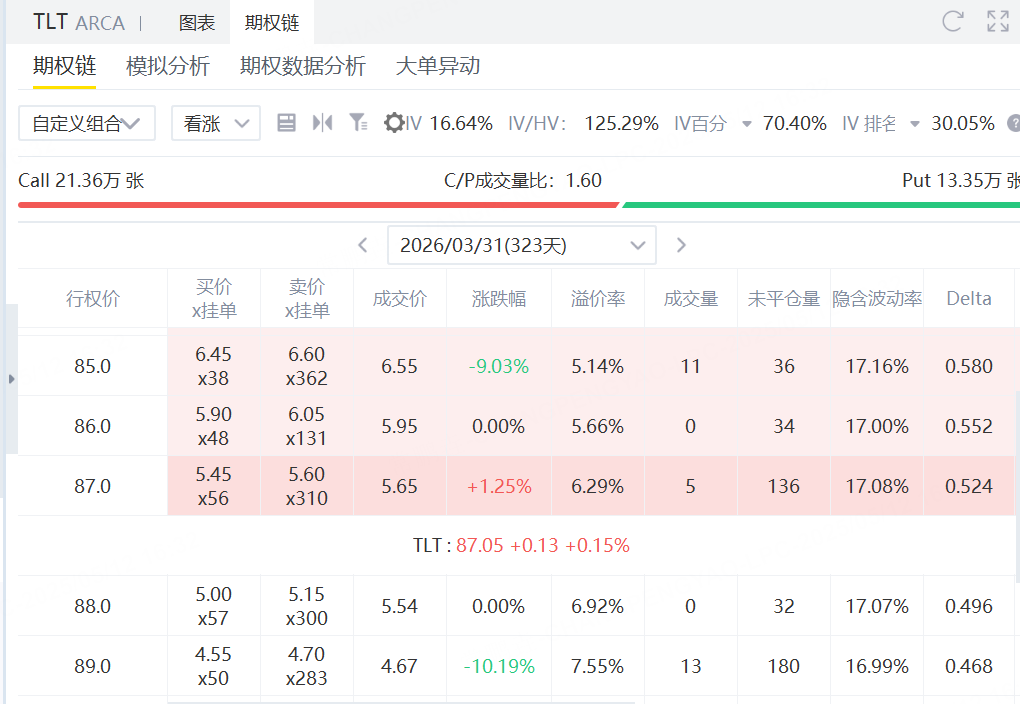
Task: Click the Call 21.36万 张 volume label
Action: [x=81, y=180]
